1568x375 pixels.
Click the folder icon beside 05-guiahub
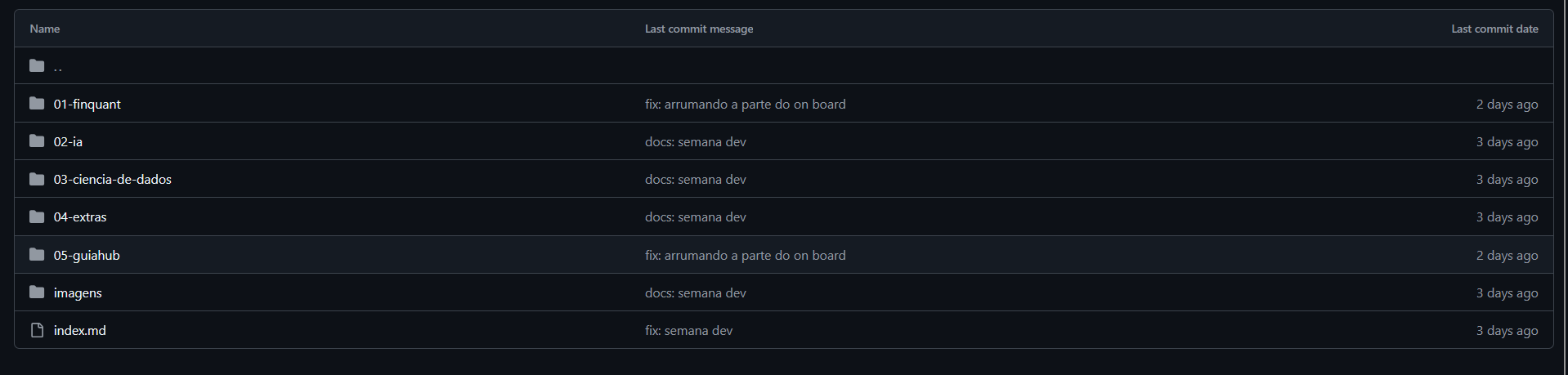37,255
